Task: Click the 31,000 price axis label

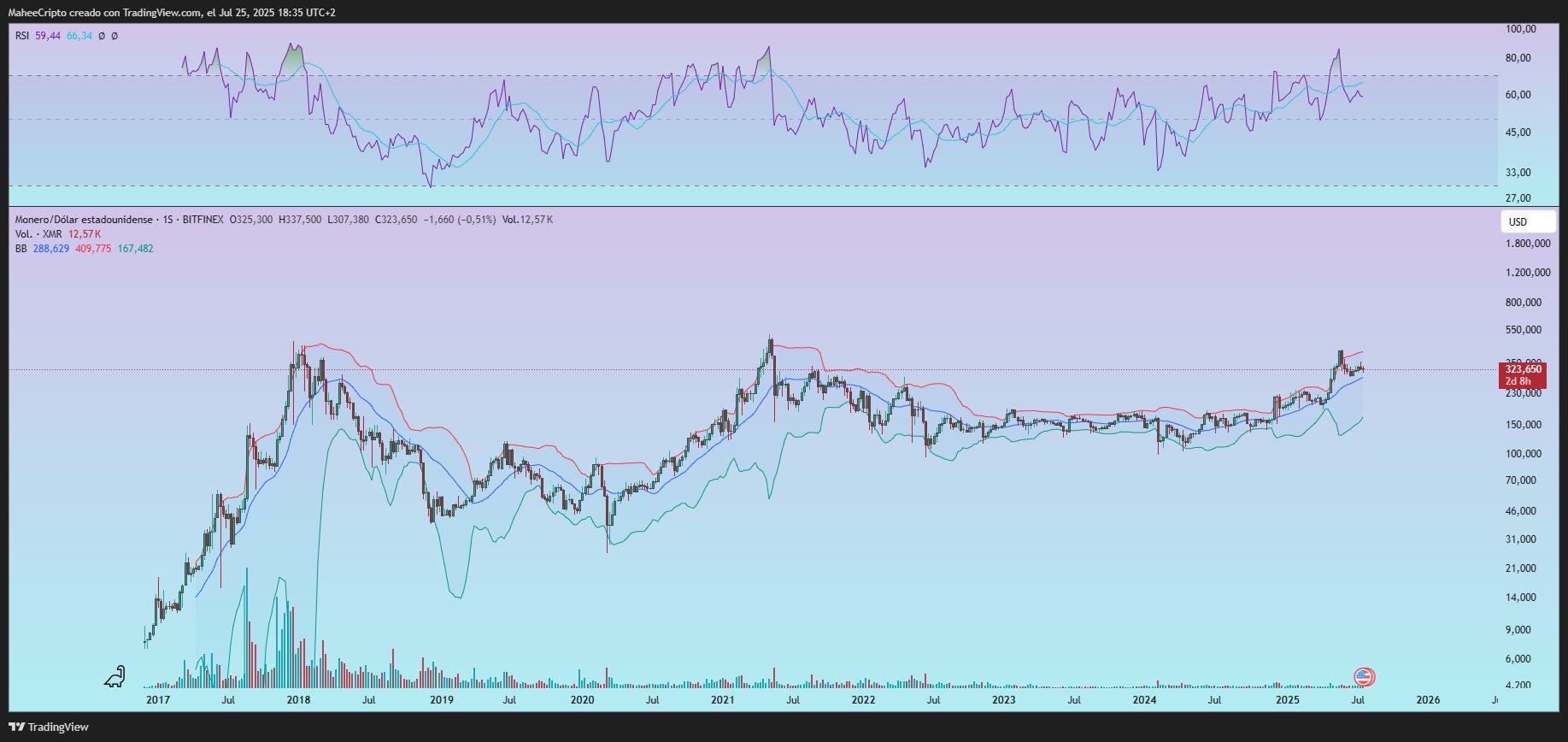Action: 1521,539
